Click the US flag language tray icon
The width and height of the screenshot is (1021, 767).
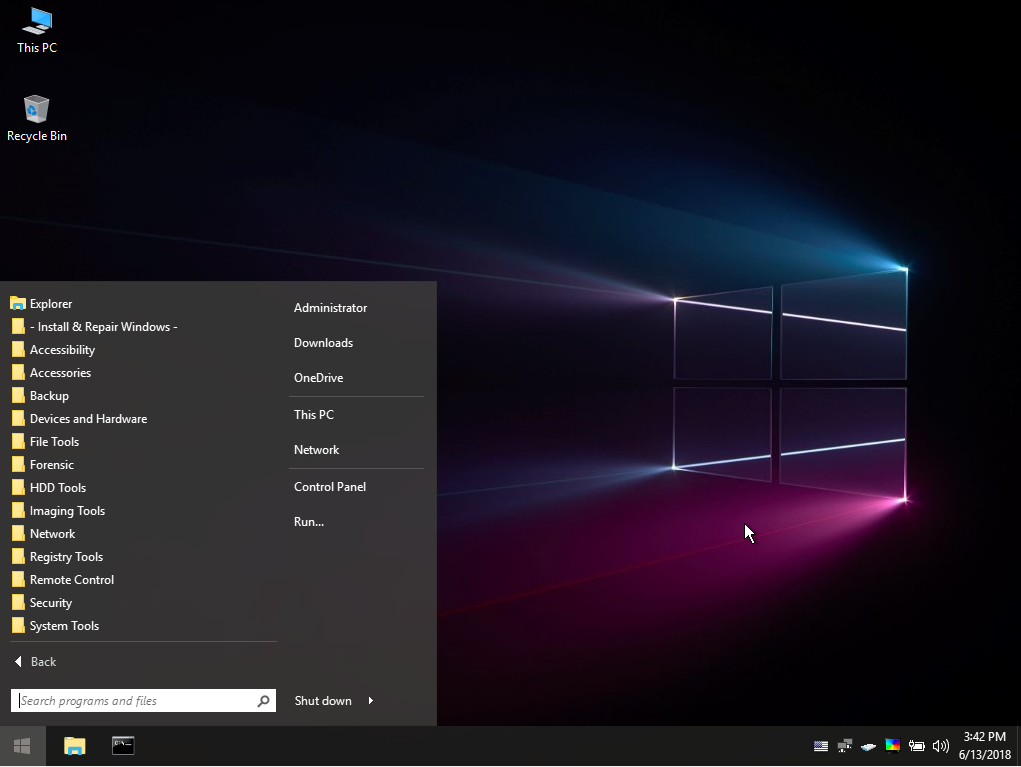click(x=821, y=746)
